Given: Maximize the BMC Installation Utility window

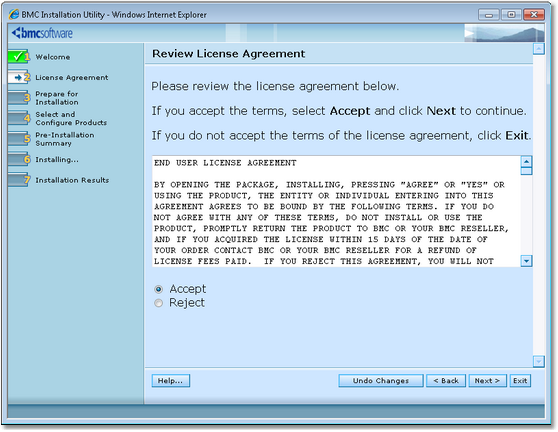Looking at the screenshot, I should [x=511, y=15].
